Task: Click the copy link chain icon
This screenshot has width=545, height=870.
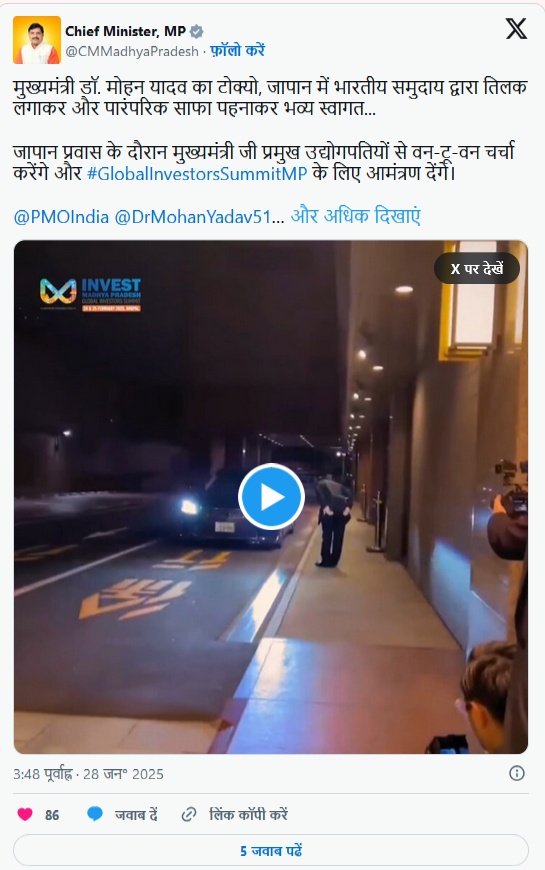Action: (189, 814)
